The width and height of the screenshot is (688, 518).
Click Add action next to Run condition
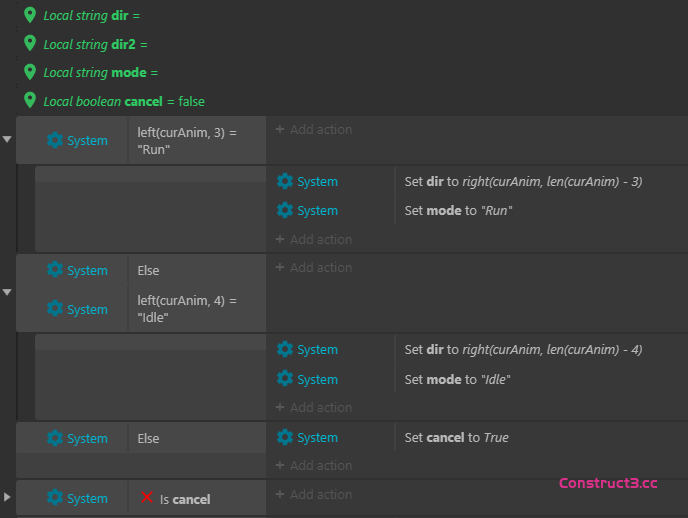314,130
